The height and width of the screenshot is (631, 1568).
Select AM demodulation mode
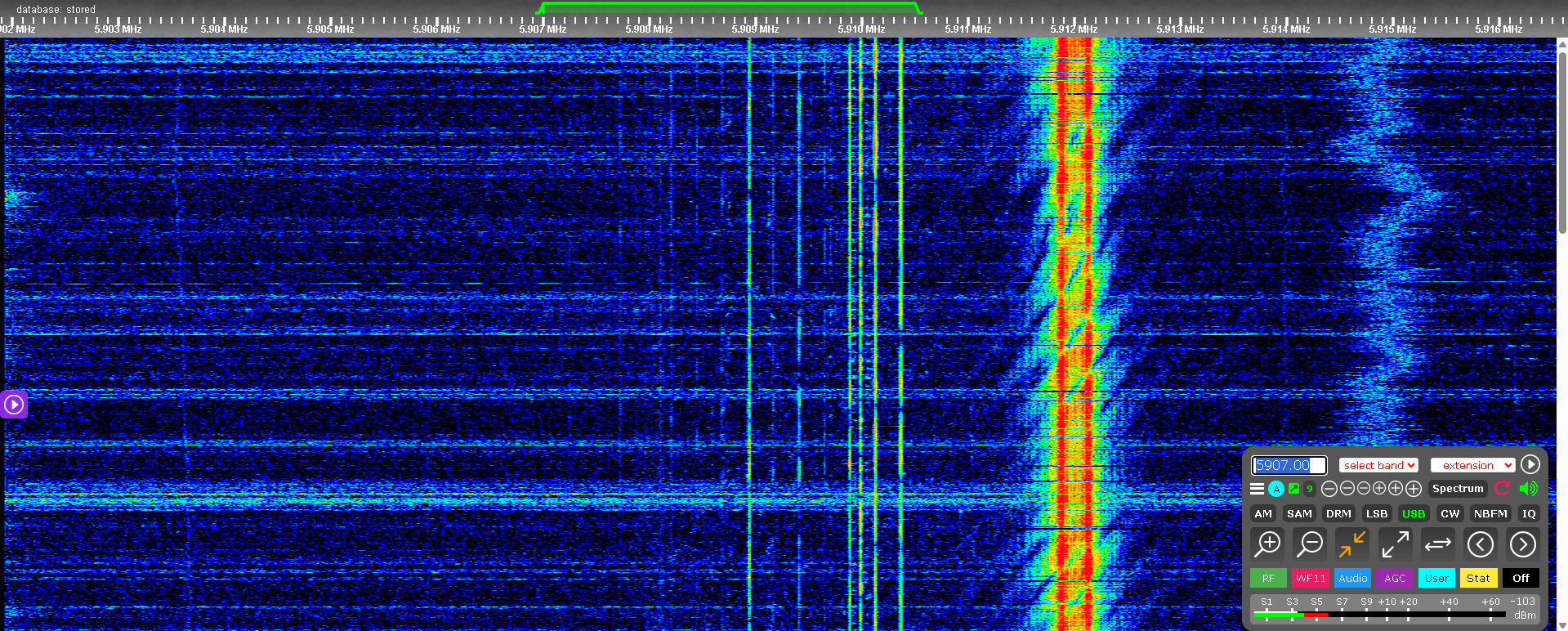pos(1263,513)
